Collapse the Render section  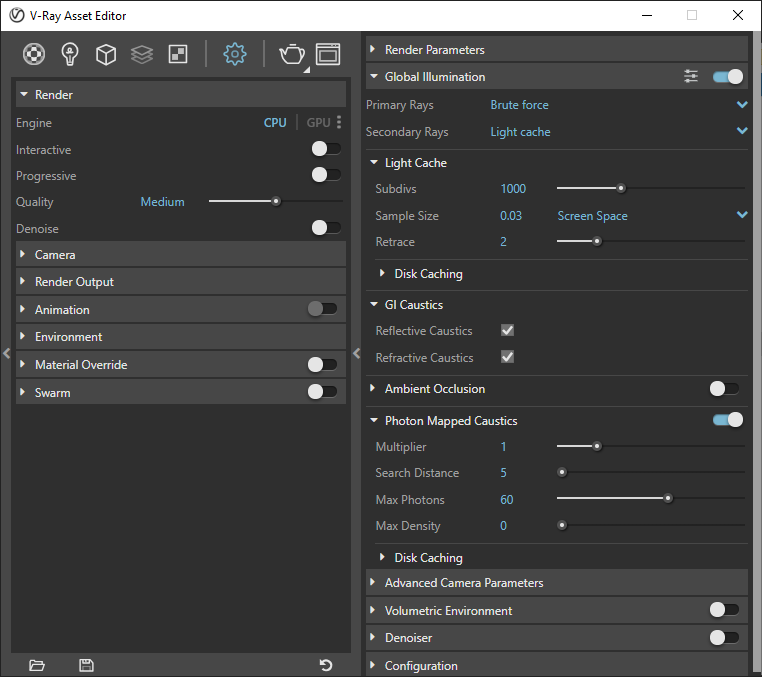(x=181, y=94)
